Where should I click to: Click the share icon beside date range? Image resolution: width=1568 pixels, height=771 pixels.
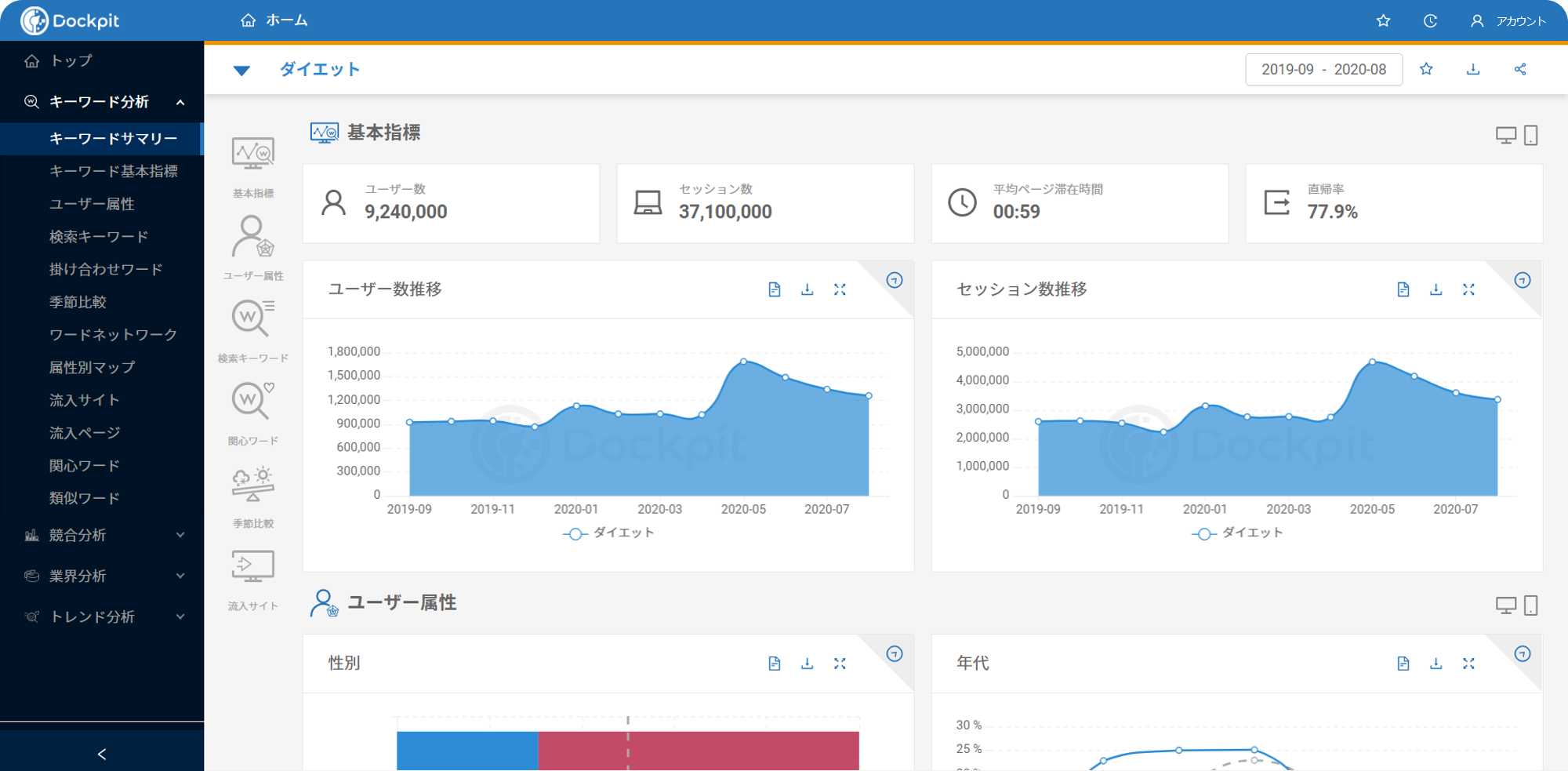point(1520,69)
